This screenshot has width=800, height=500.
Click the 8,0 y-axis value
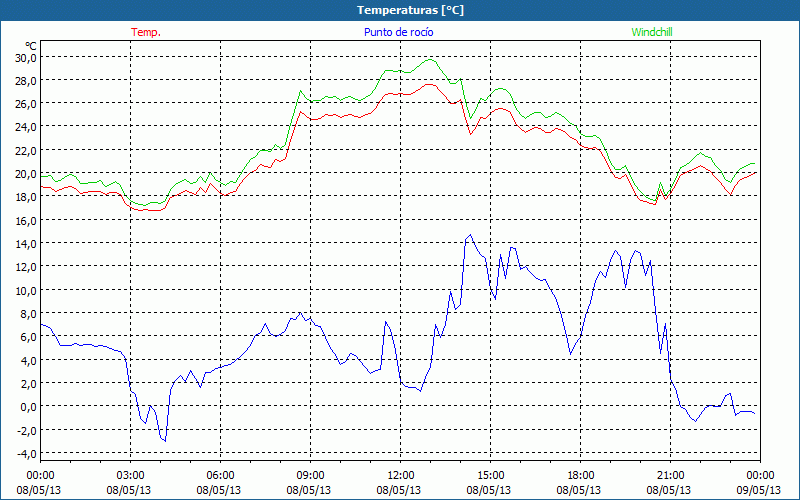[28, 313]
